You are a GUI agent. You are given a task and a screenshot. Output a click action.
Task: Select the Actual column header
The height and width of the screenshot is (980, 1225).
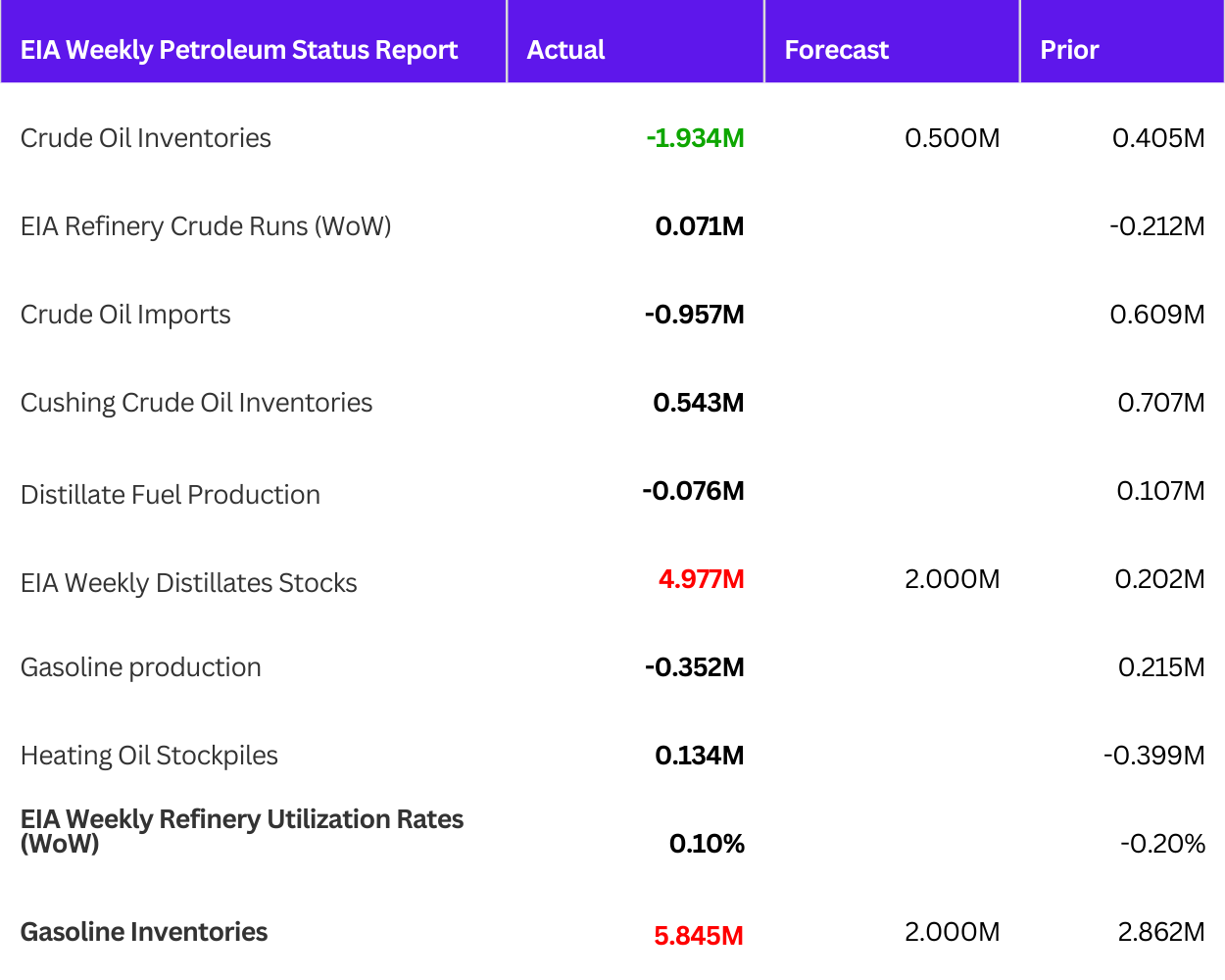565,50
